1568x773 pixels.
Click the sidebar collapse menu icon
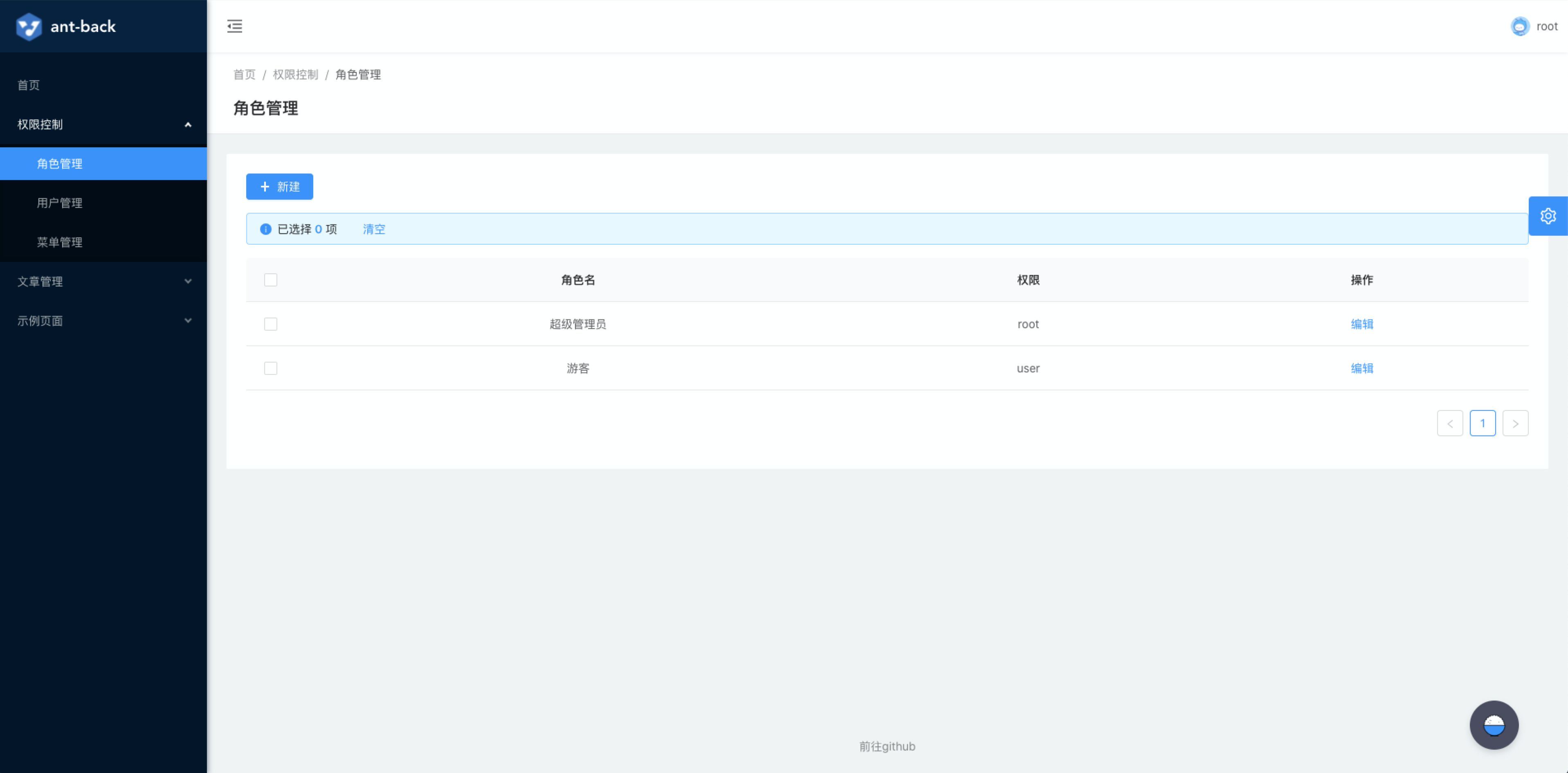[234, 26]
